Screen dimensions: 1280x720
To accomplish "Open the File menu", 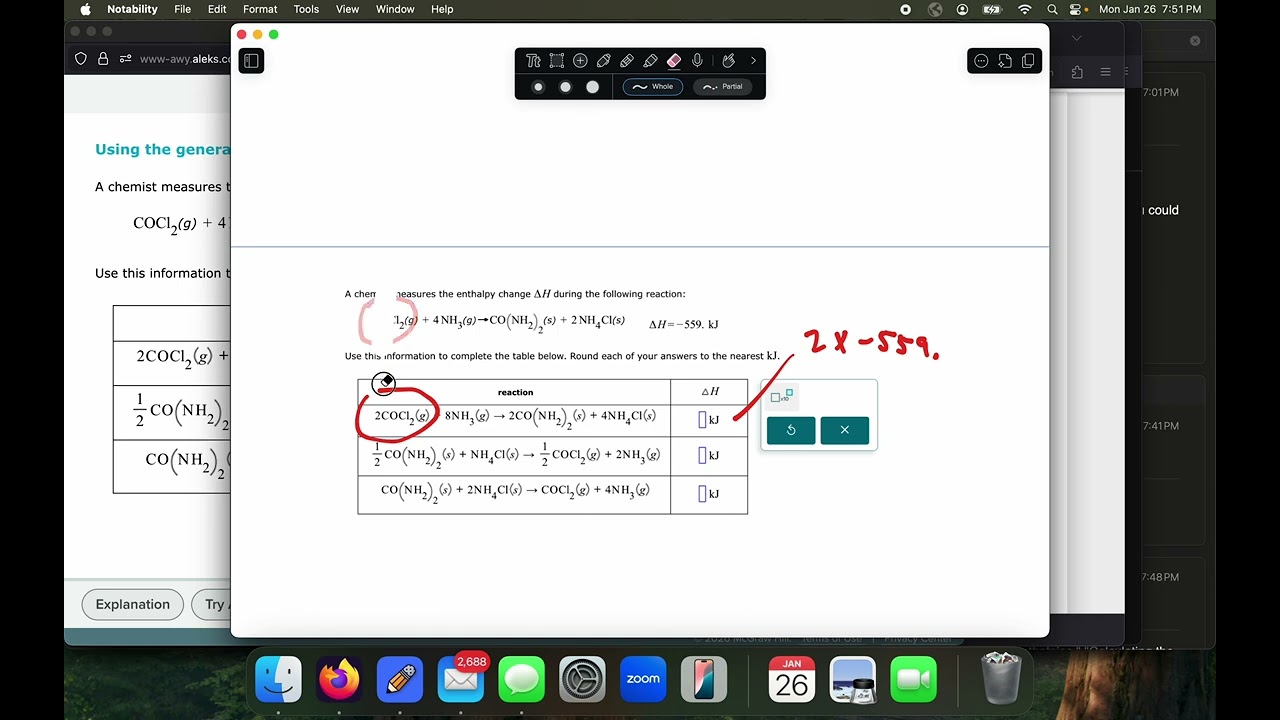I will pos(182,9).
